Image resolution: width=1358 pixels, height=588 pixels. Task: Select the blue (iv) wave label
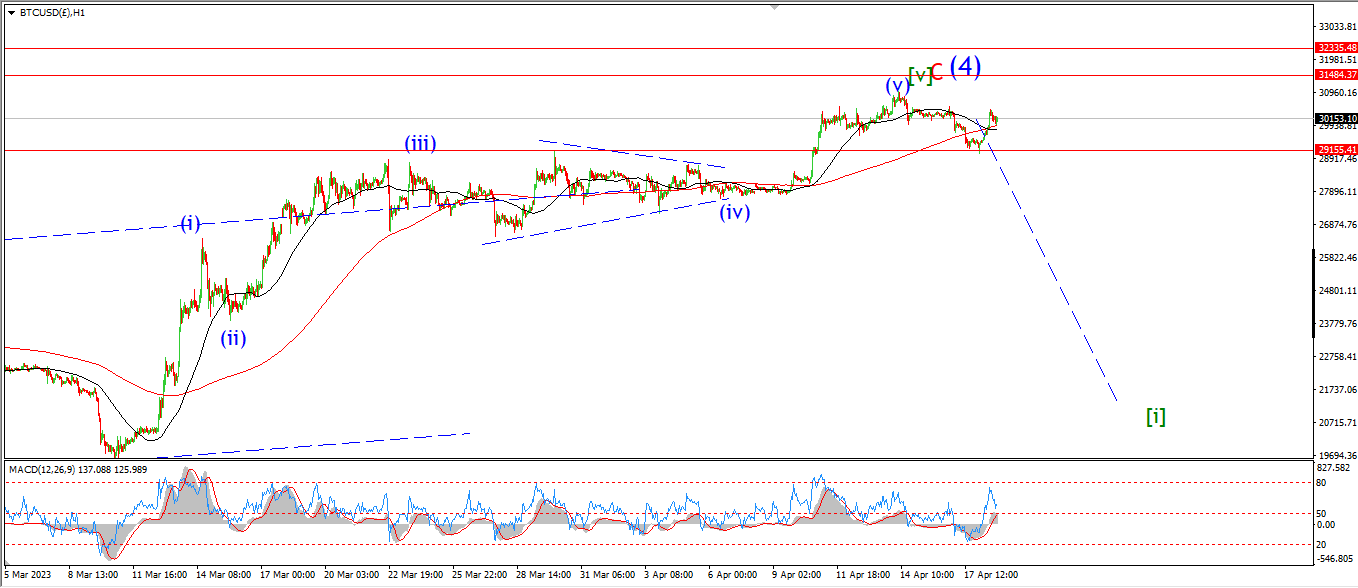(x=735, y=212)
